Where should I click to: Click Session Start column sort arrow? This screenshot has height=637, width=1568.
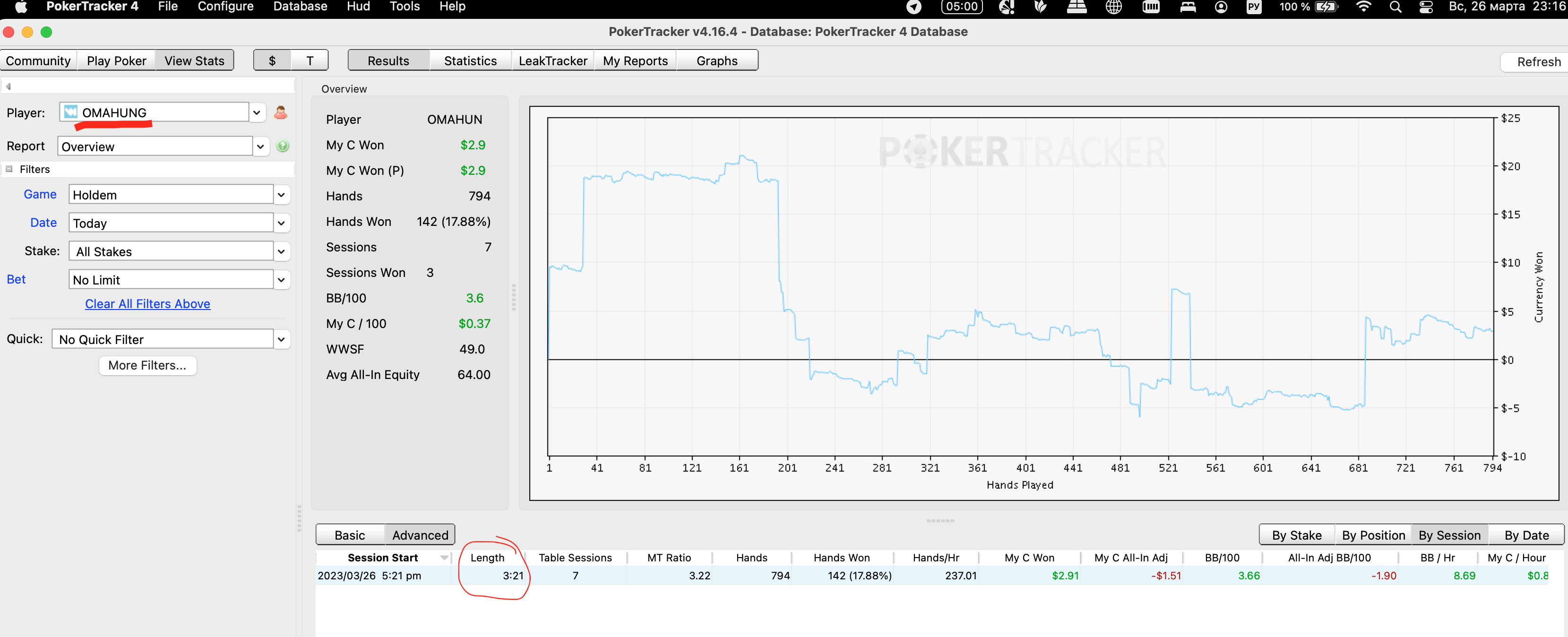tap(444, 557)
